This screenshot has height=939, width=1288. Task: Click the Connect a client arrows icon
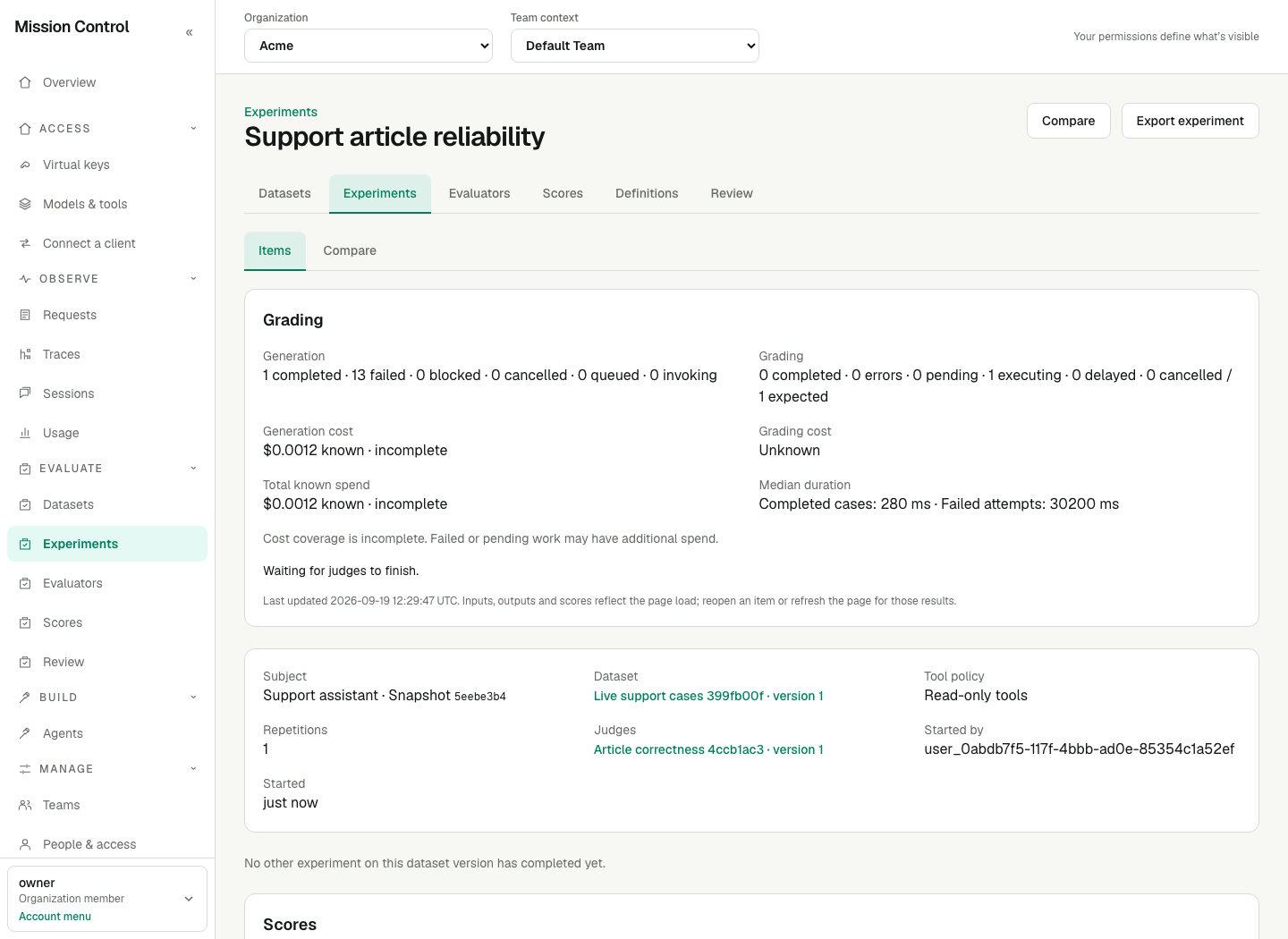(x=25, y=243)
